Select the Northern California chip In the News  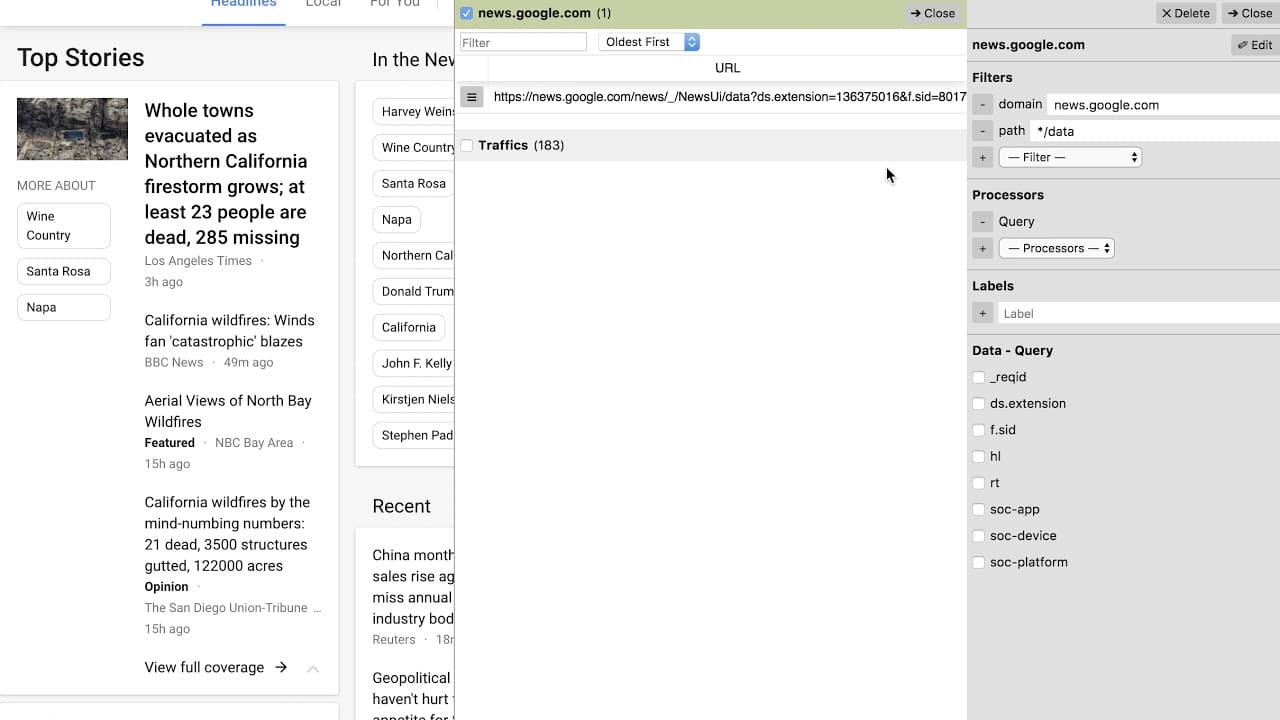tap(414, 255)
